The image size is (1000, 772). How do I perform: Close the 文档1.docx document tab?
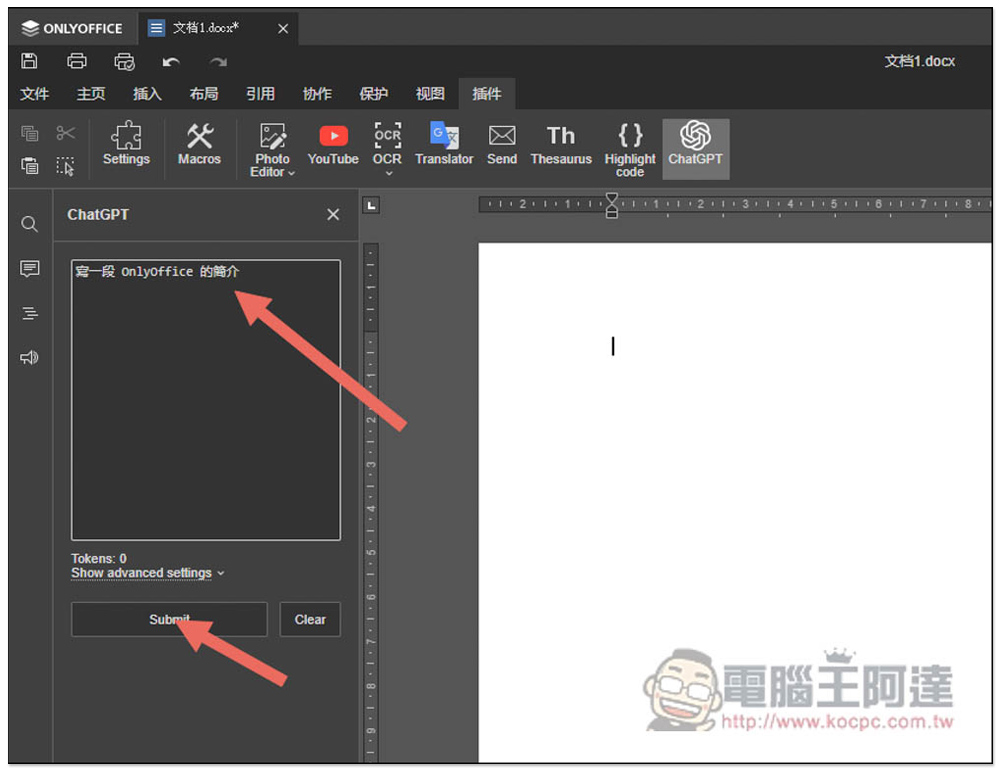[283, 29]
